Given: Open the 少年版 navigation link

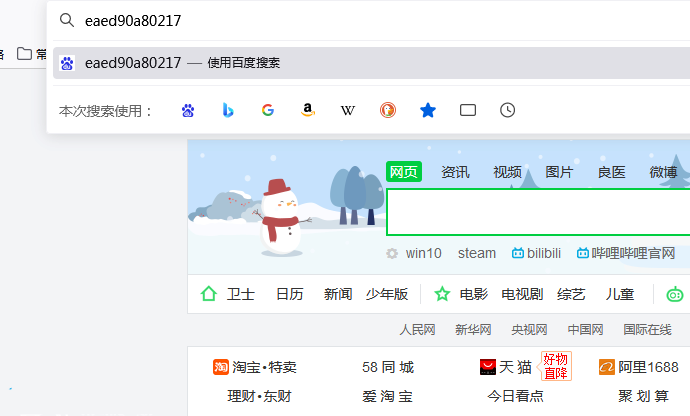Looking at the screenshot, I should coord(387,294).
